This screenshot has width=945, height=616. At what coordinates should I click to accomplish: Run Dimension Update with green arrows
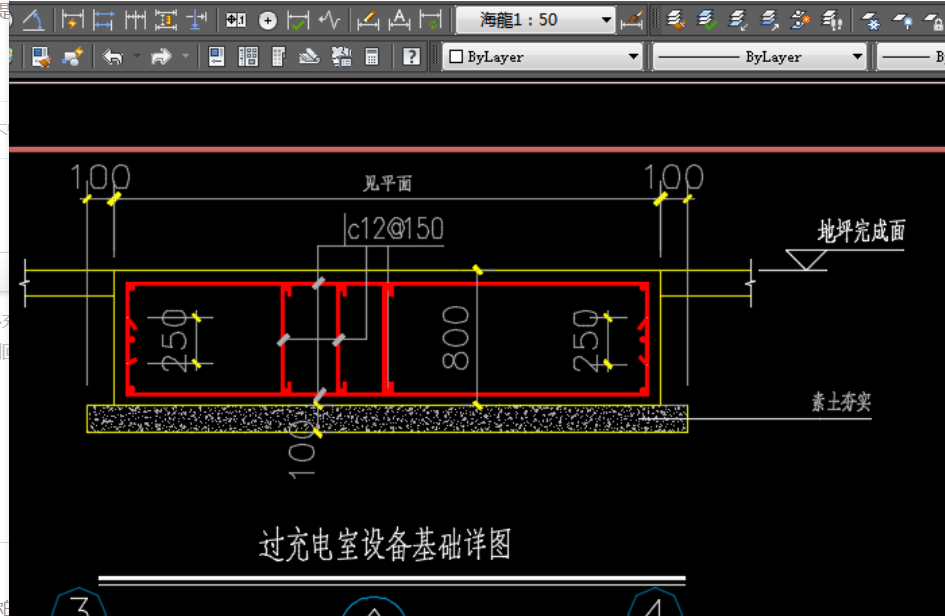[x=431, y=20]
